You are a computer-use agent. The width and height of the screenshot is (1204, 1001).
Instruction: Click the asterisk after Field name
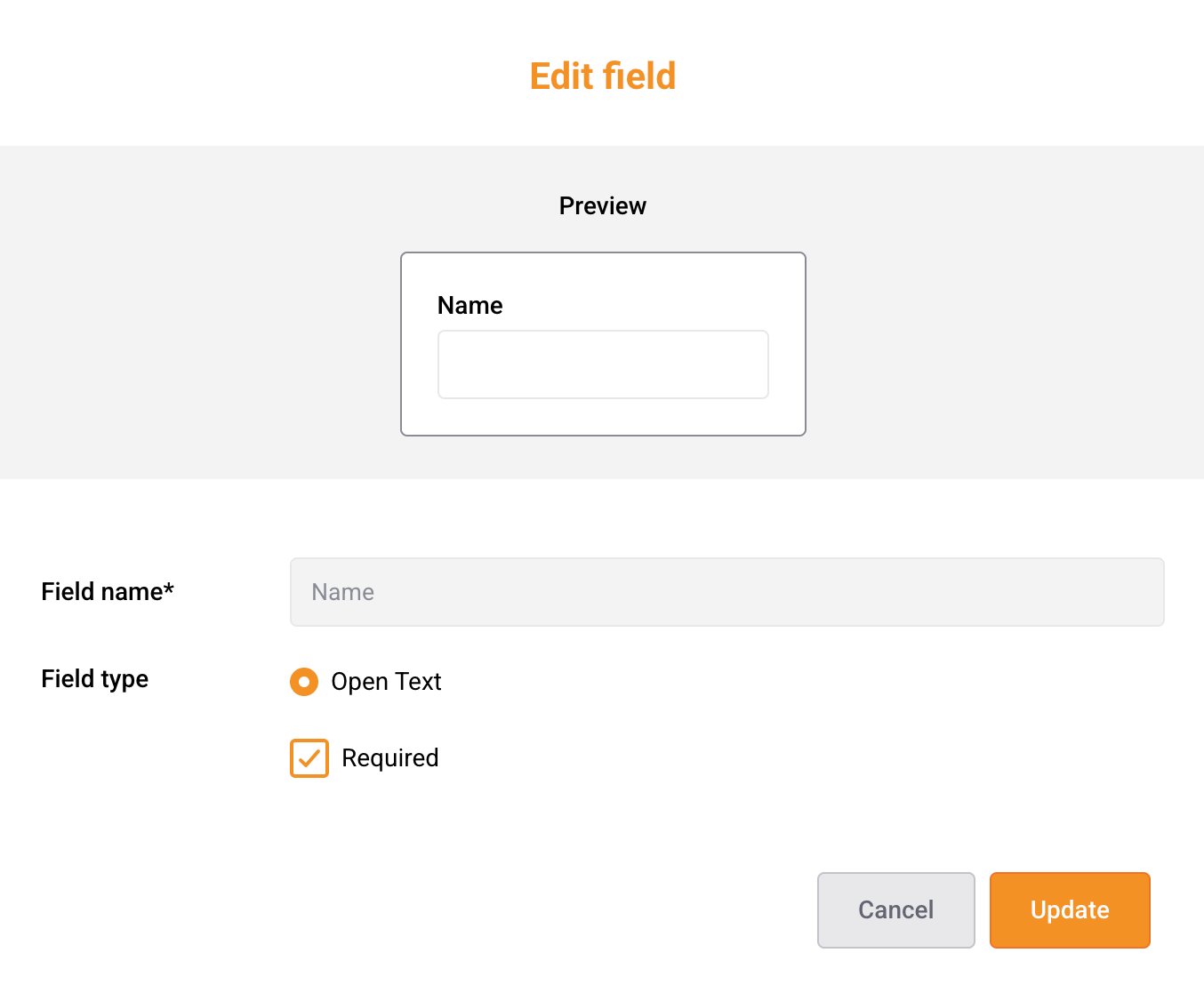click(x=169, y=589)
